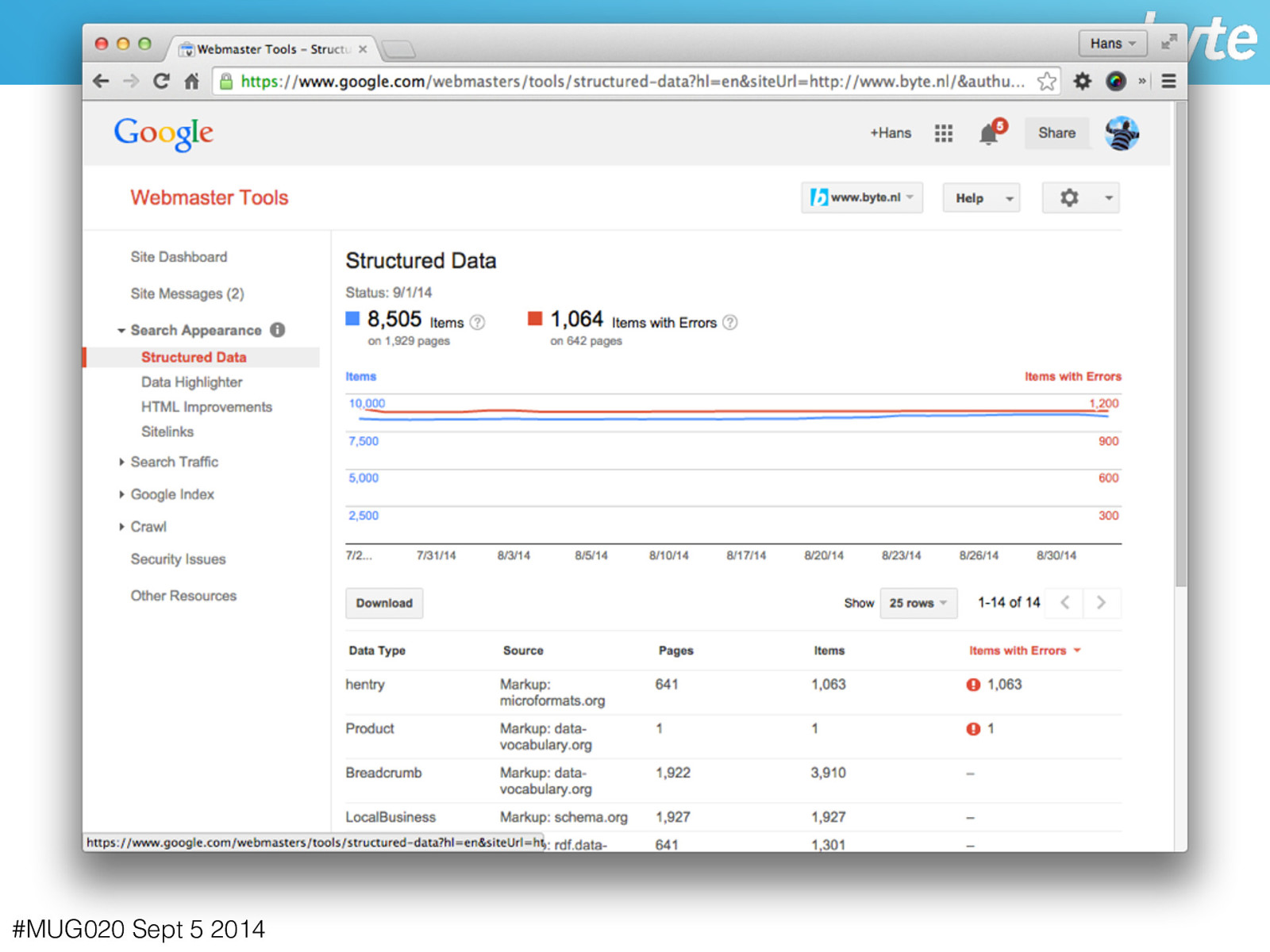Open the account profile avatar

1122,133
